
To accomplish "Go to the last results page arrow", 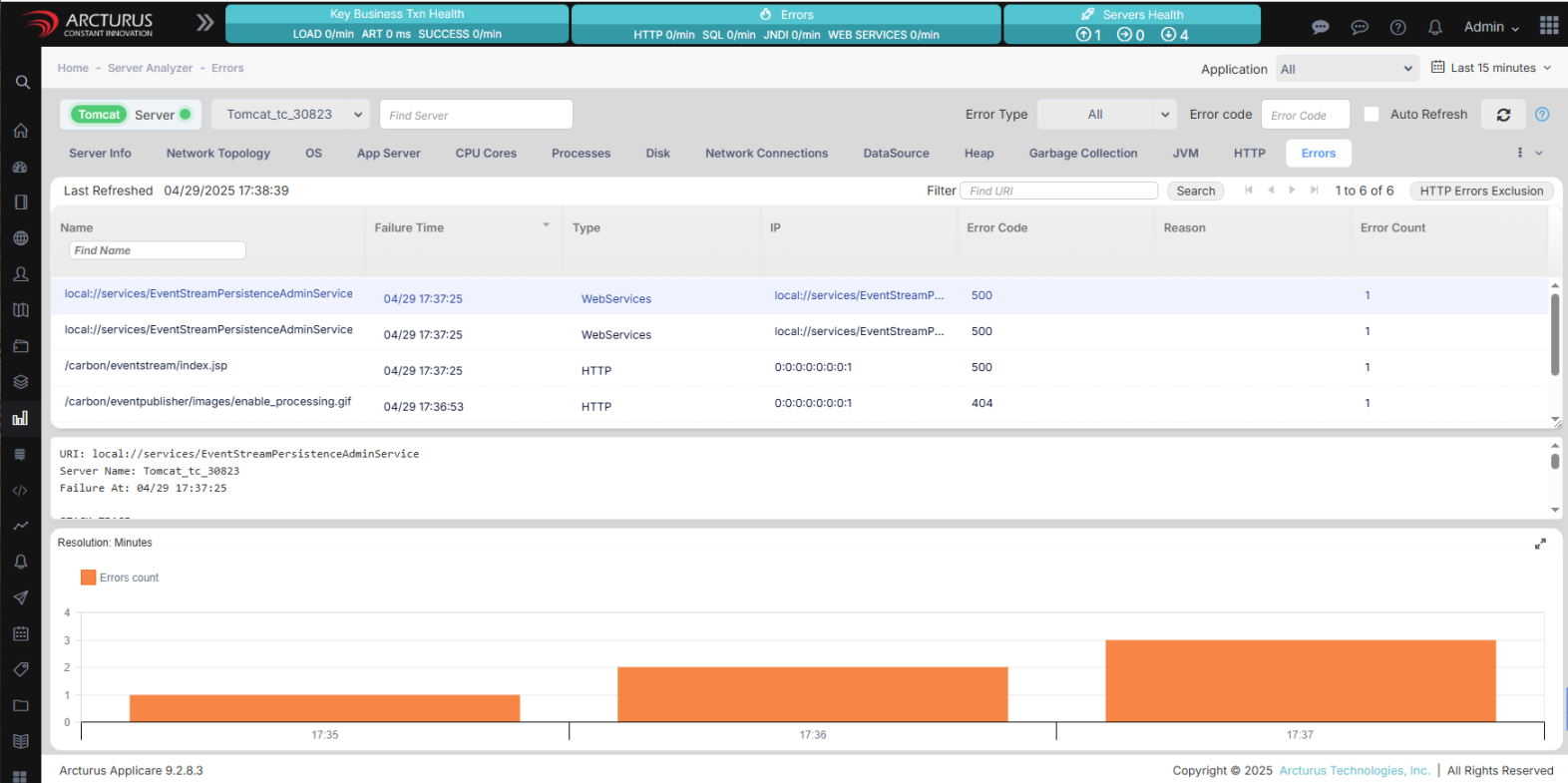I will coord(1315,190).
